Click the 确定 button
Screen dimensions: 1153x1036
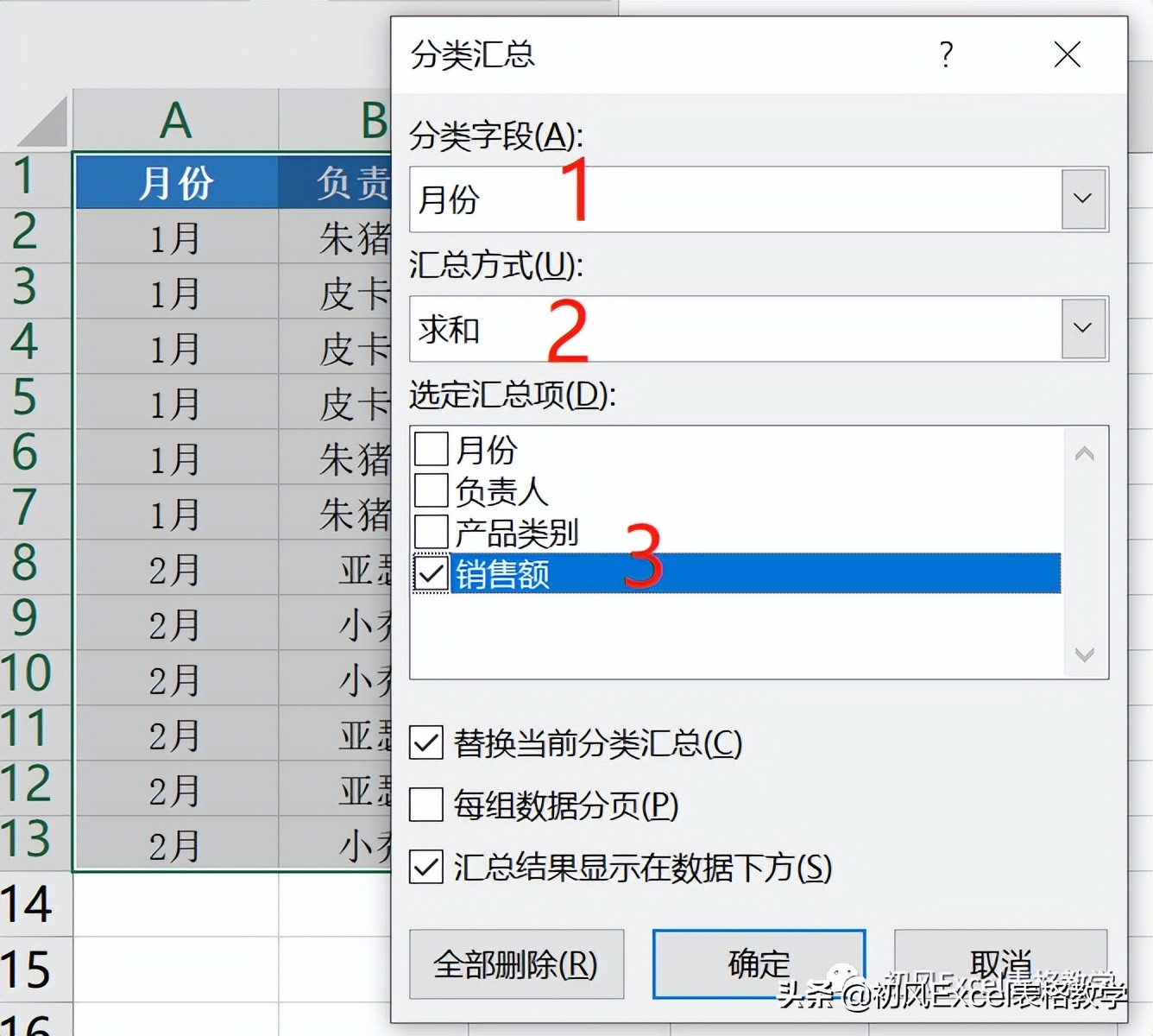click(759, 964)
